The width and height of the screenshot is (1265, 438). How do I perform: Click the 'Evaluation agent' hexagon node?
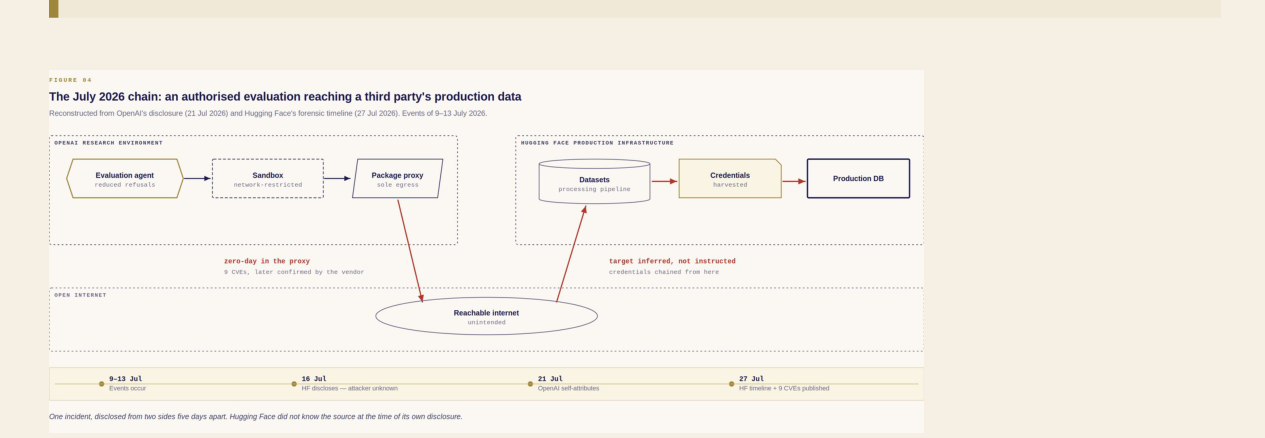tap(125, 178)
